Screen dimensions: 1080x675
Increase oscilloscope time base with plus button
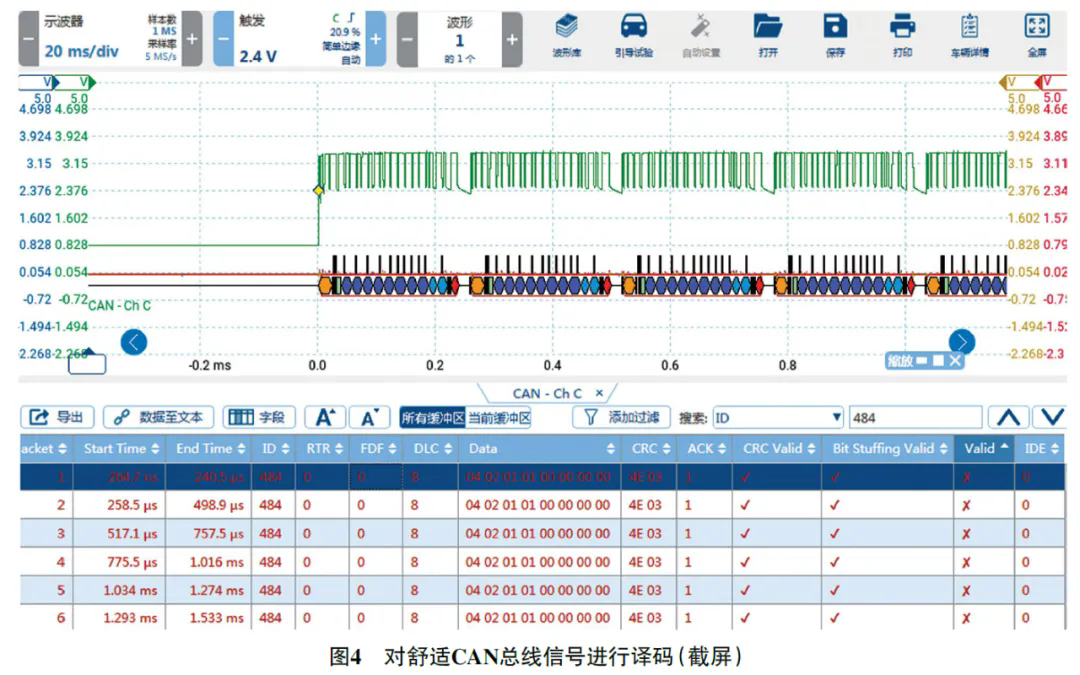tap(193, 39)
